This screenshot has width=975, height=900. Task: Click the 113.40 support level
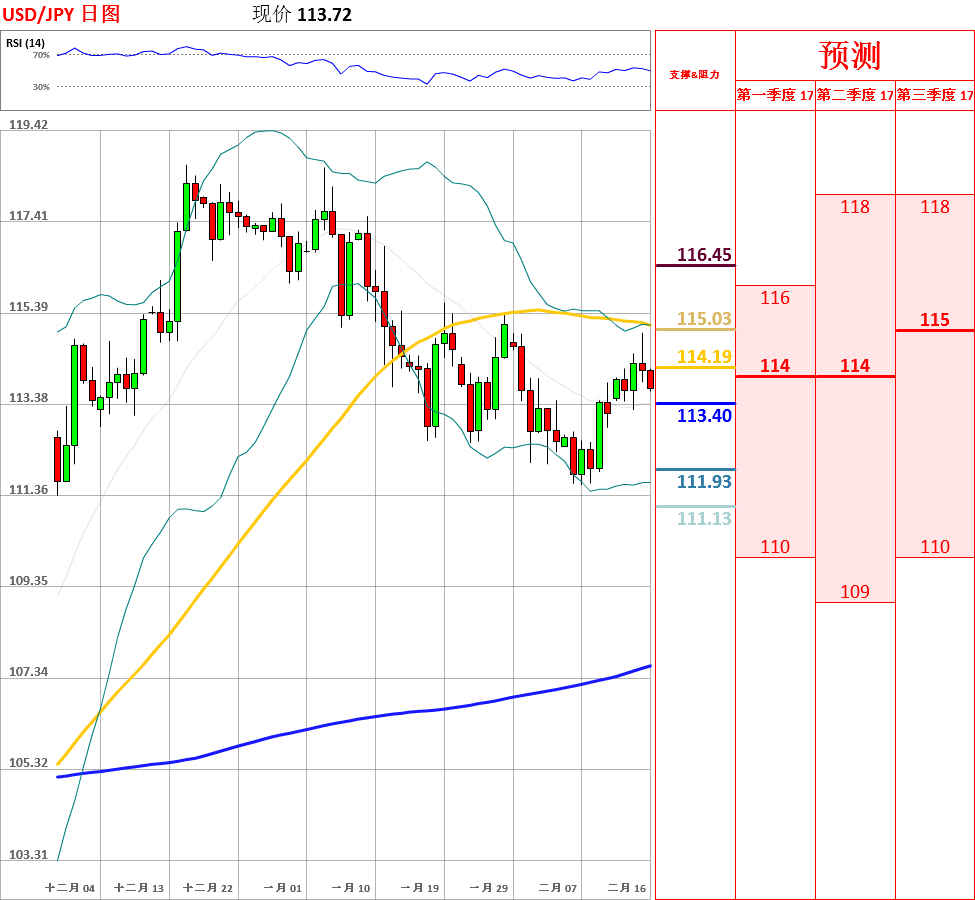click(x=704, y=415)
